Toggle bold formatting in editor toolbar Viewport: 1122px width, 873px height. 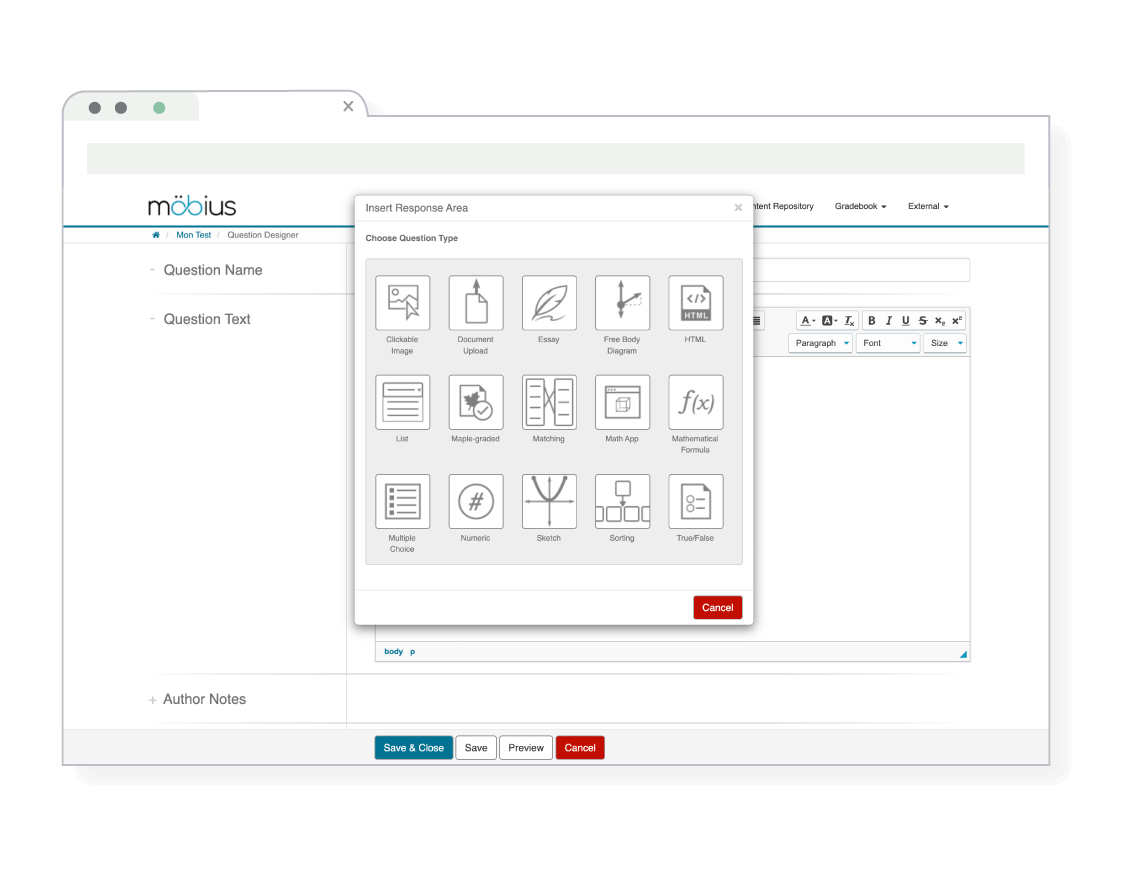(871, 321)
